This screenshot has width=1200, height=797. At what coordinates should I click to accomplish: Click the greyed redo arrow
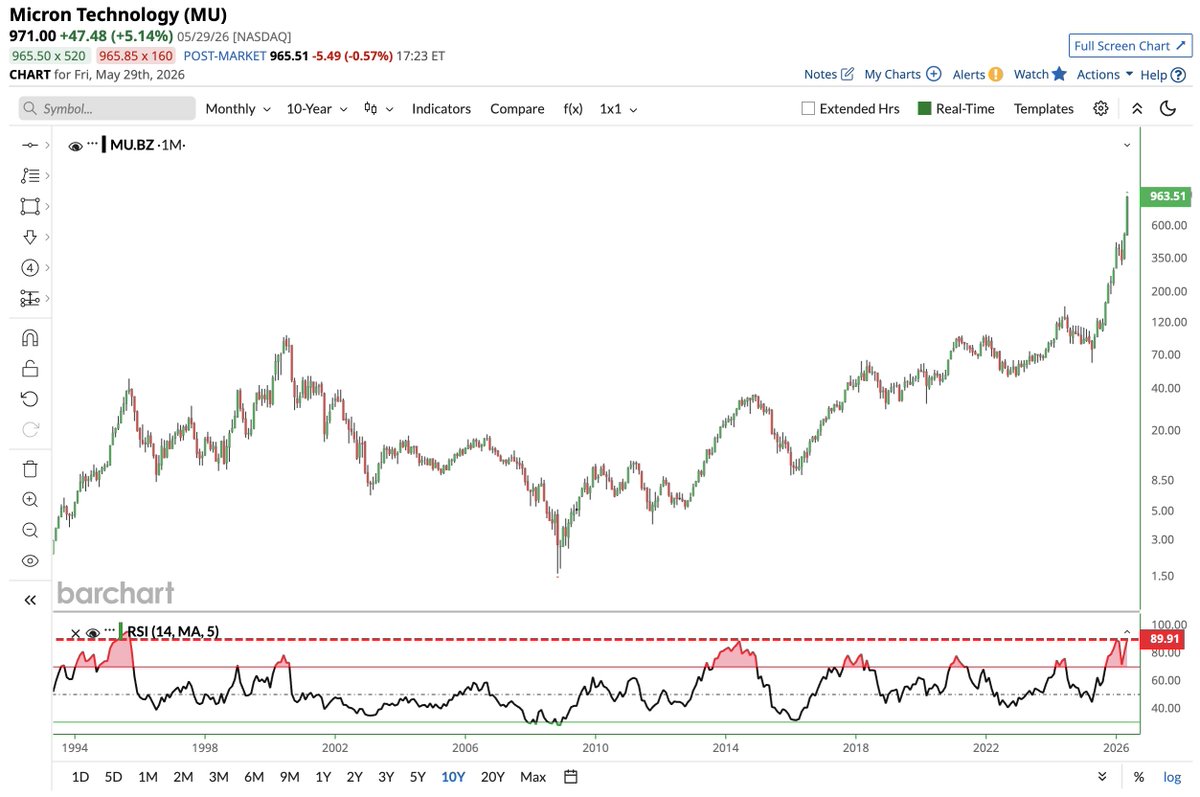(x=30, y=429)
